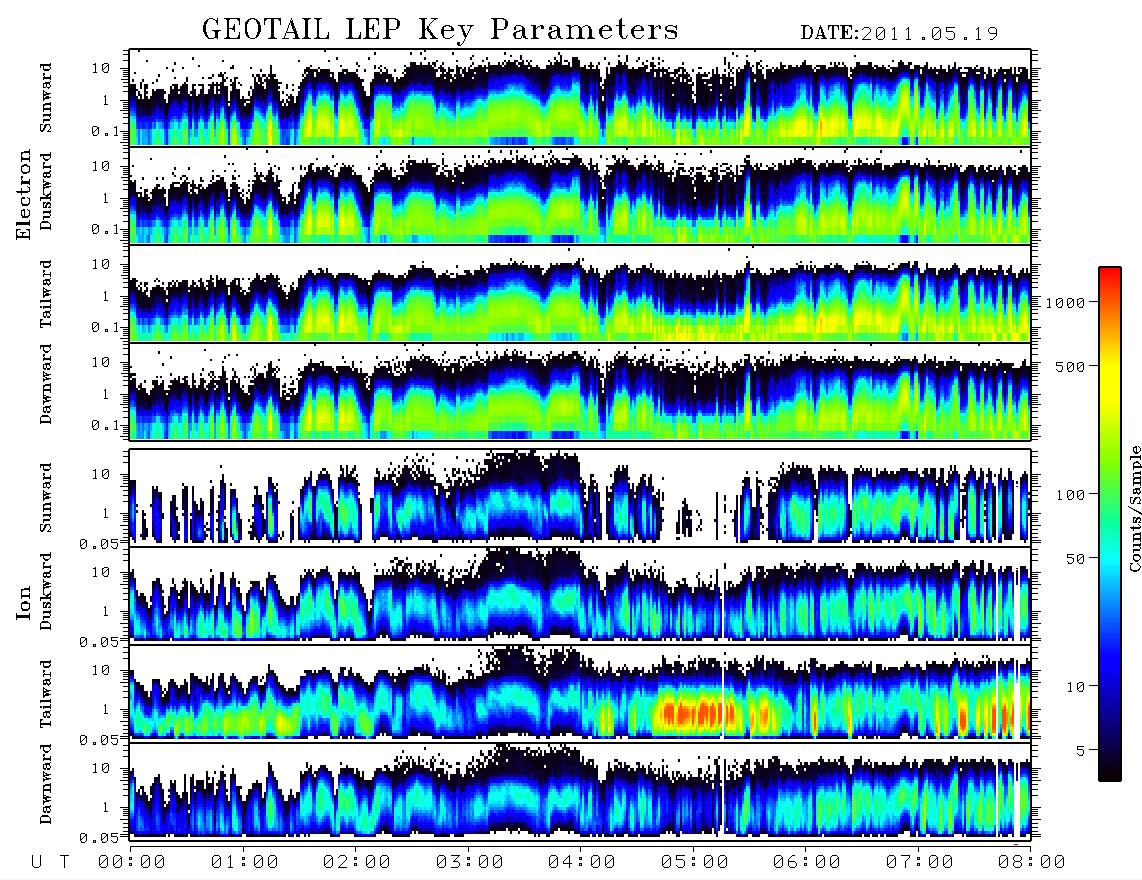
Task: Click the red intensity burst in Ion Tailward
Action: (x=696, y=711)
